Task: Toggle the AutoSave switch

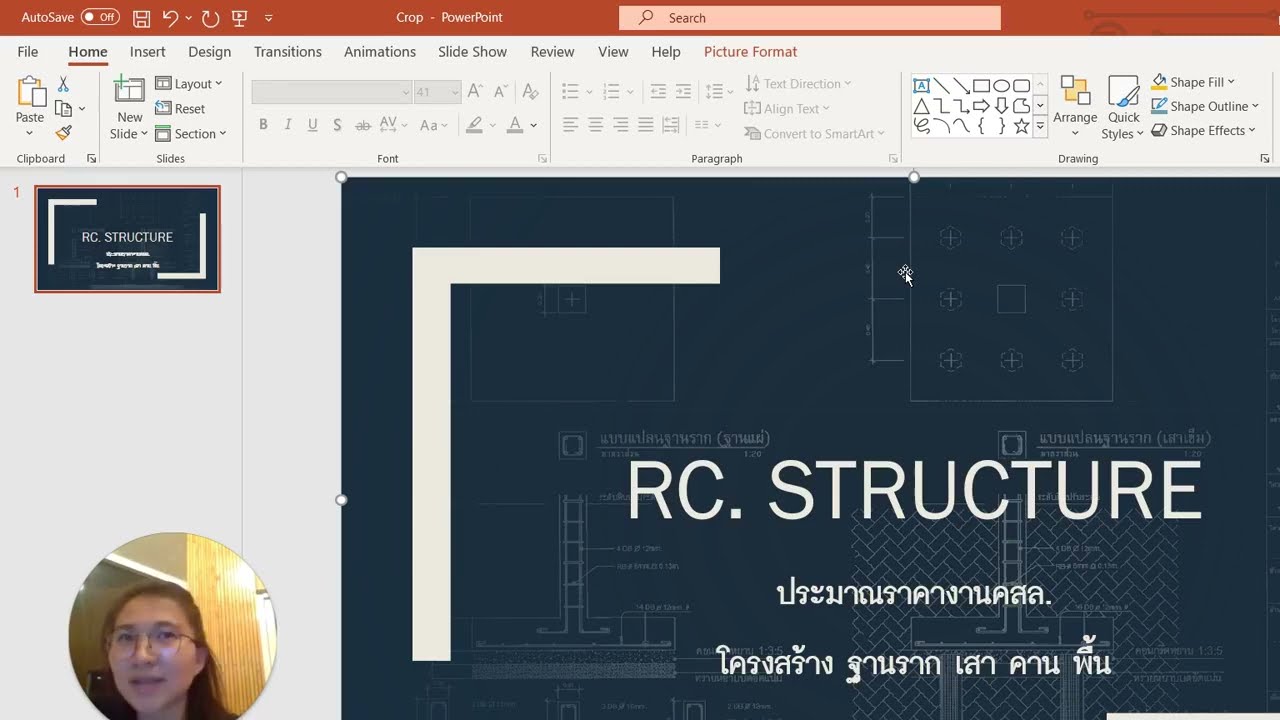Action: 100,17
